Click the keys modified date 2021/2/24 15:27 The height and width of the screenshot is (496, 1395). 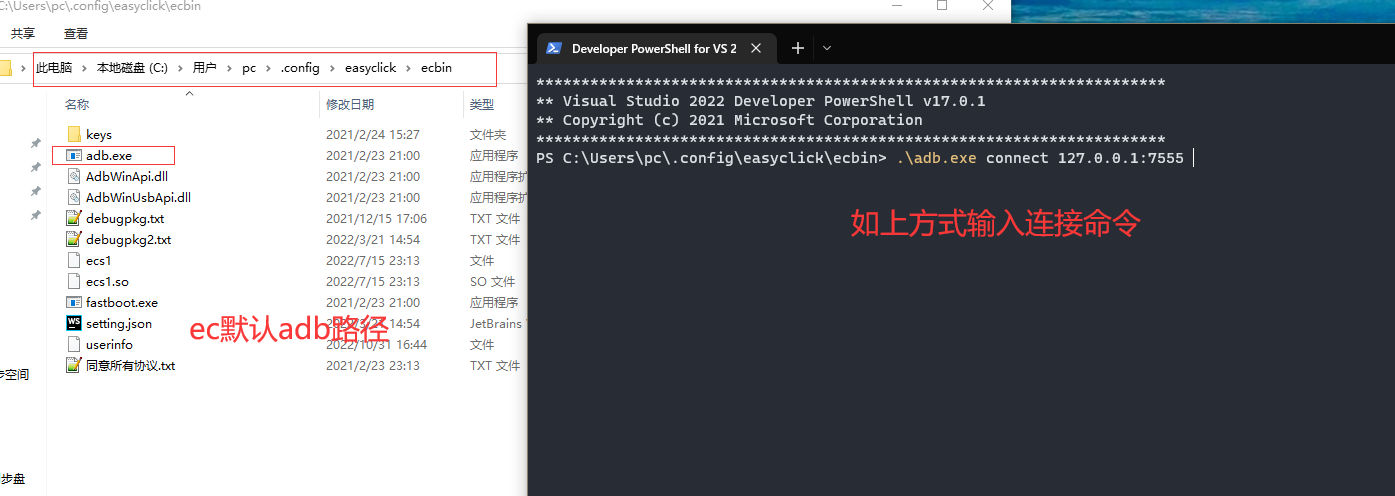click(x=373, y=134)
